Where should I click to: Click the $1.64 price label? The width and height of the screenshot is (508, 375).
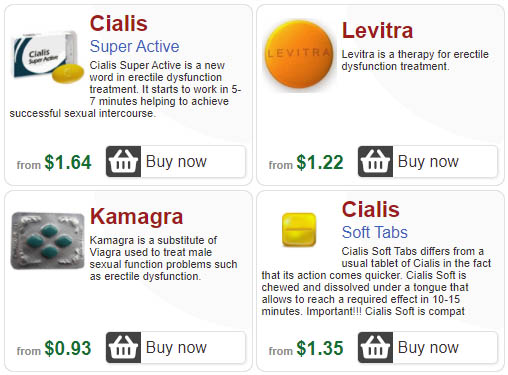(68, 162)
